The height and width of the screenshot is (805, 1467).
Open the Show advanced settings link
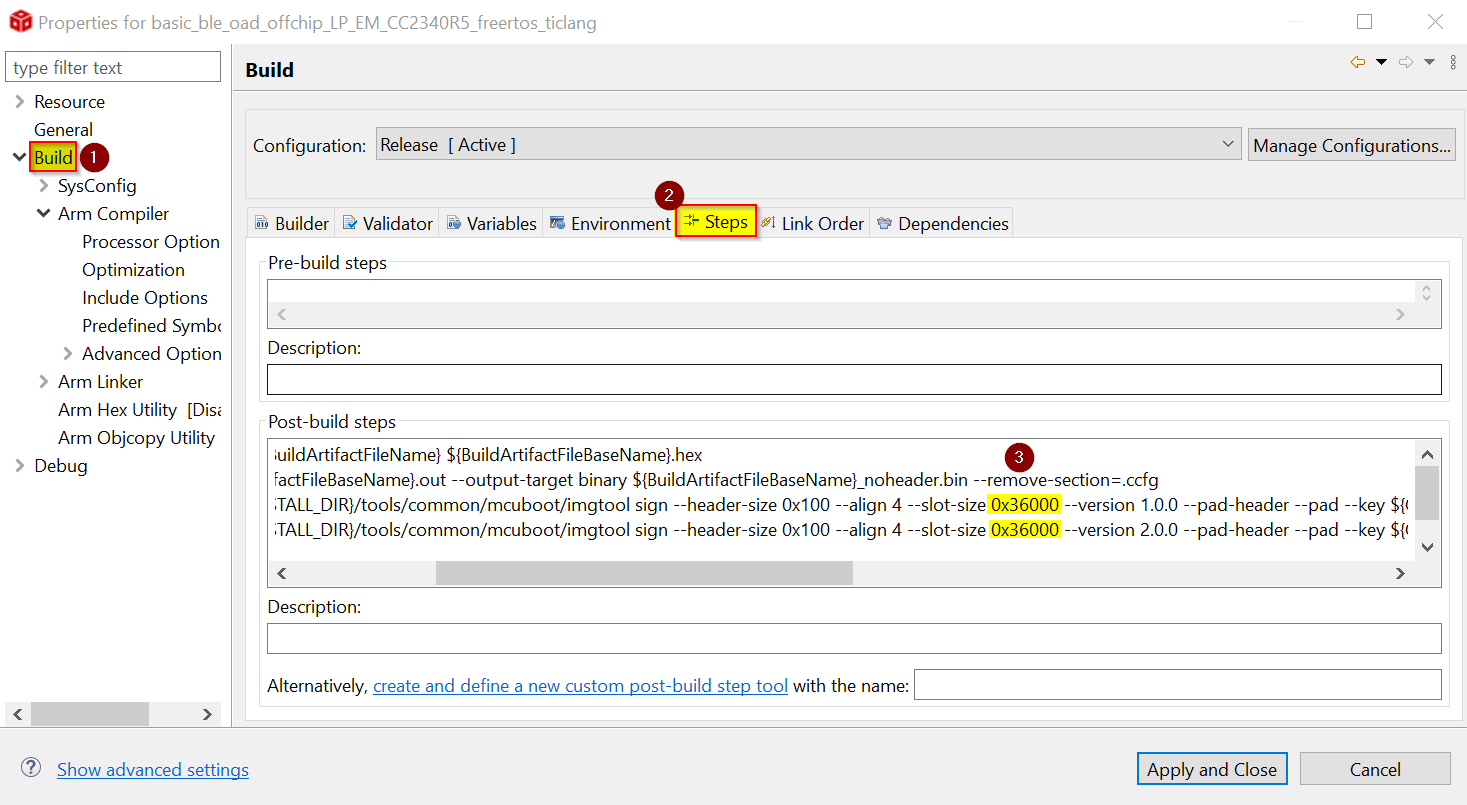pos(153,769)
